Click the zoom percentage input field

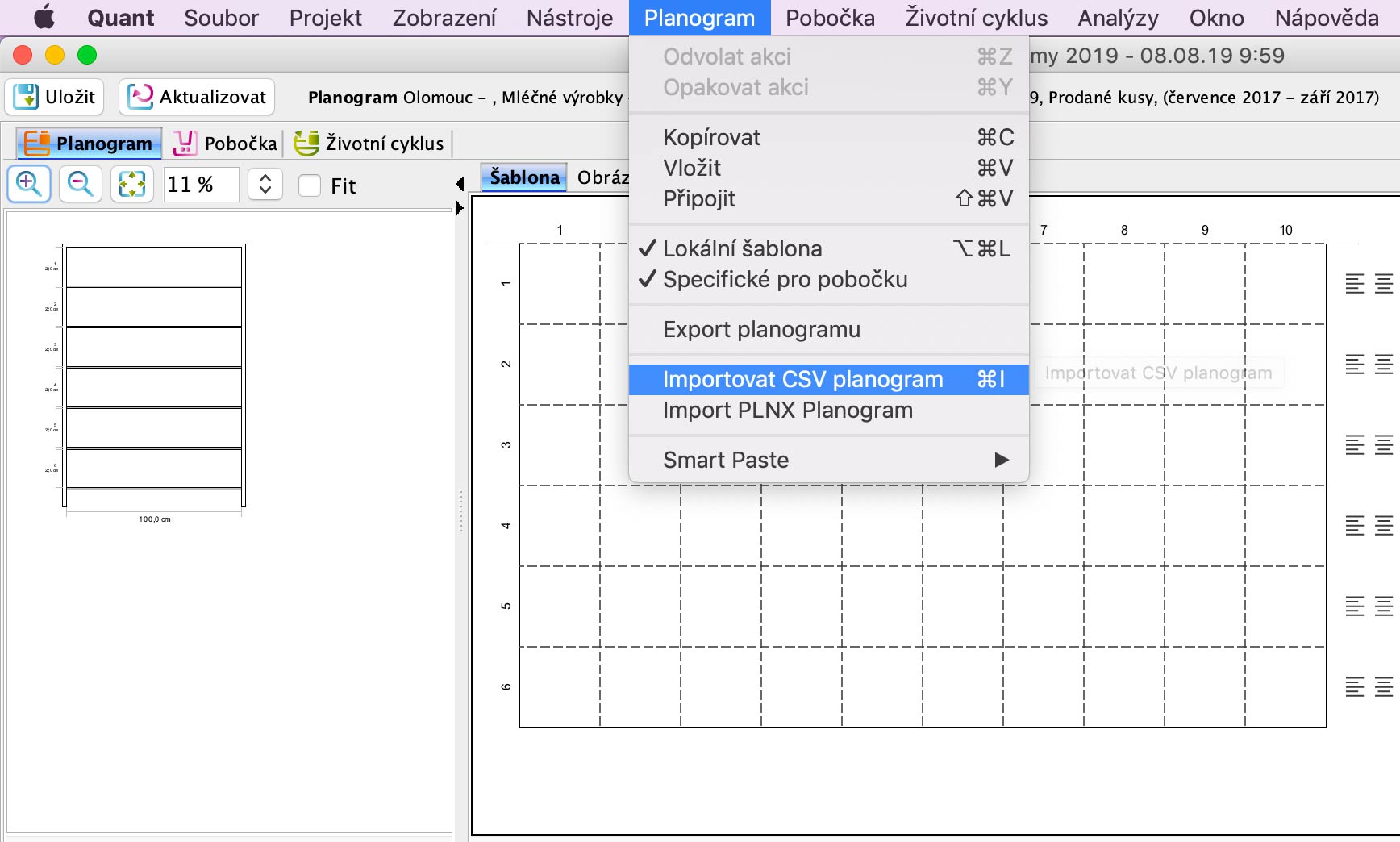point(201,185)
